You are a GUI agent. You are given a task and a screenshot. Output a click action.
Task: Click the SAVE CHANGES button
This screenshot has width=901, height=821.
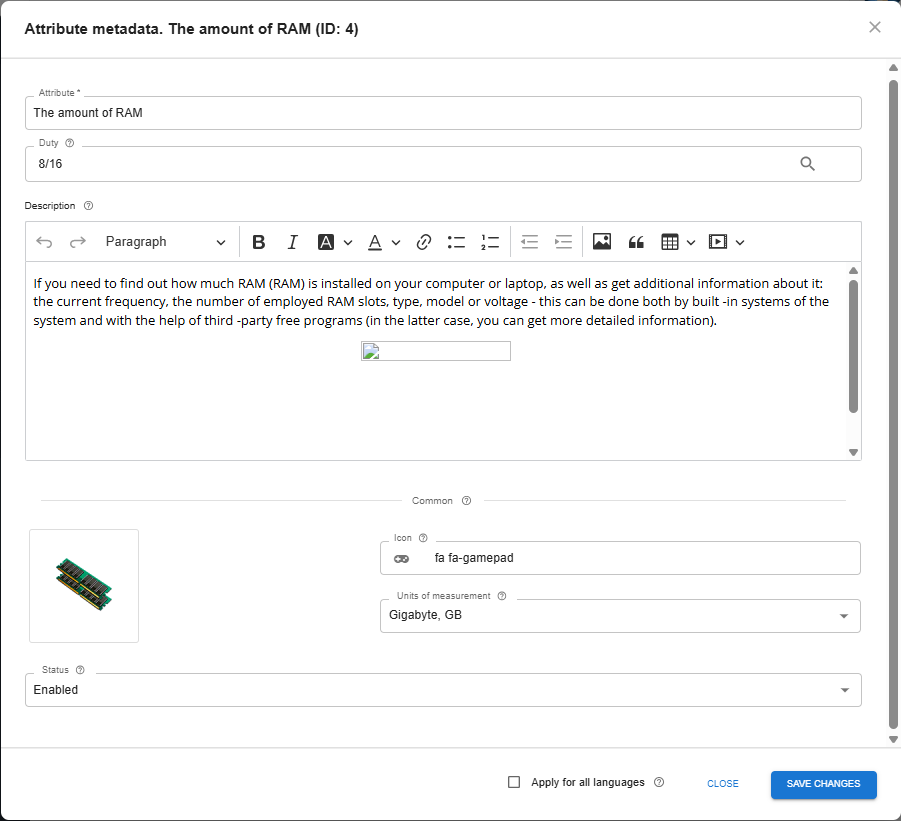click(x=823, y=784)
